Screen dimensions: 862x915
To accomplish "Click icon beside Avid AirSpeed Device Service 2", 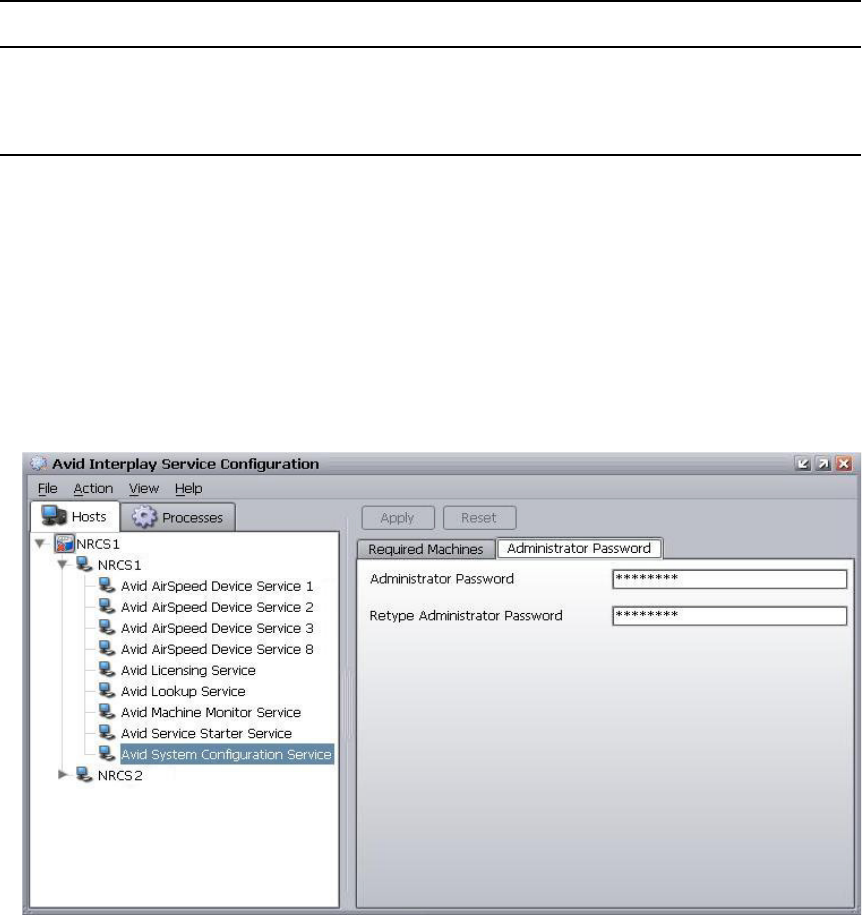I will (x=106, y=606).
